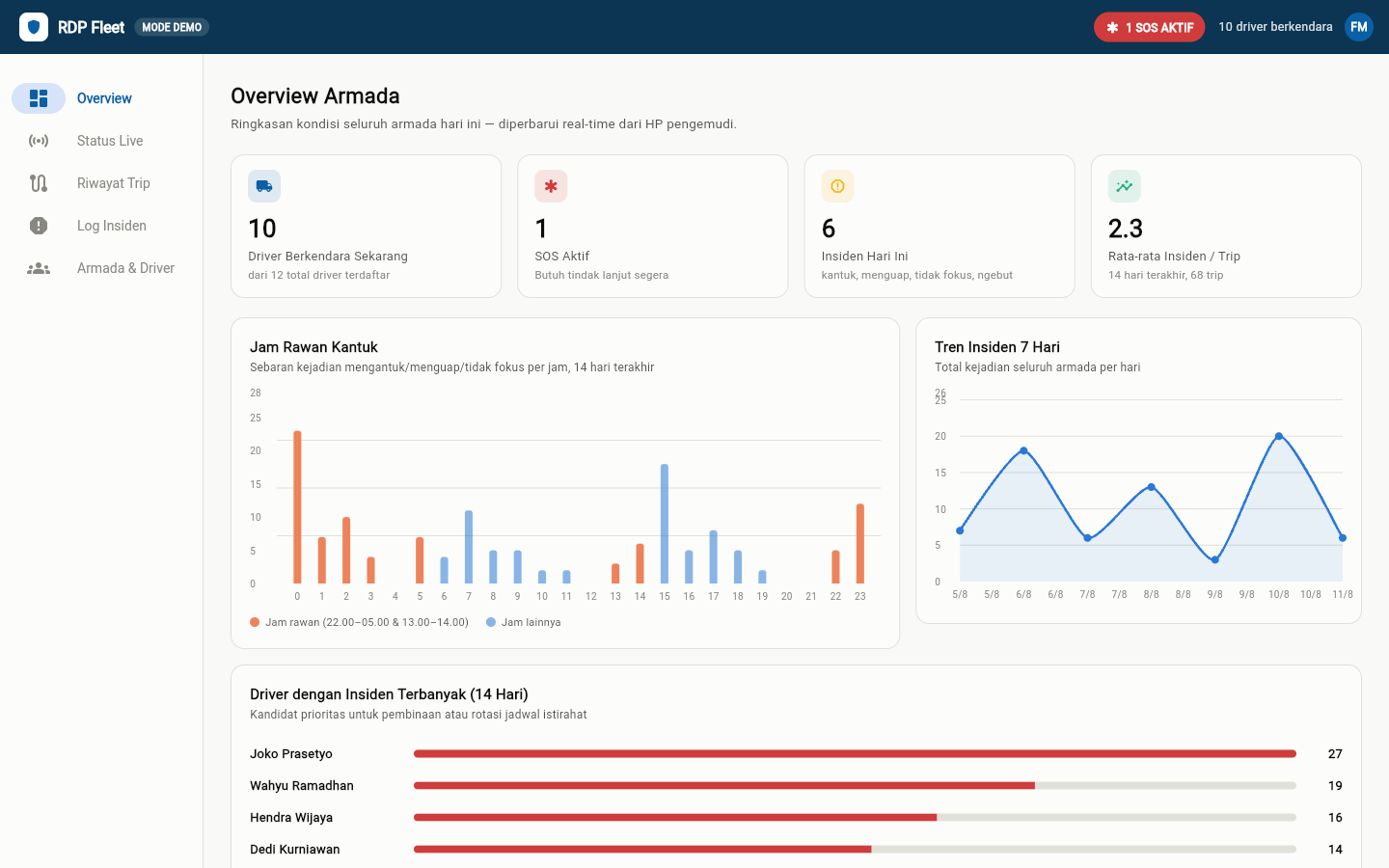
Task: Click the trend chart point at 10/8 peak
Action: point(1279,436)
